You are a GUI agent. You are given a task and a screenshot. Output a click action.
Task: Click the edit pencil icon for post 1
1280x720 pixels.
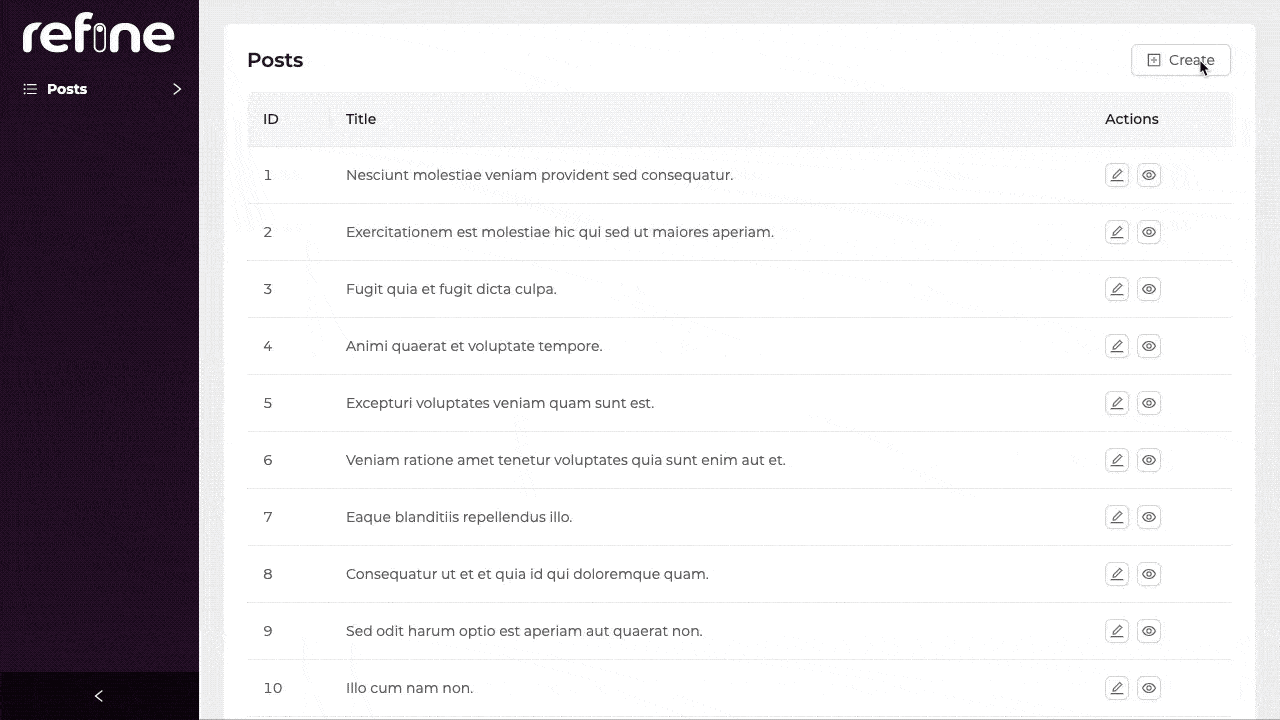(1117, 175)
